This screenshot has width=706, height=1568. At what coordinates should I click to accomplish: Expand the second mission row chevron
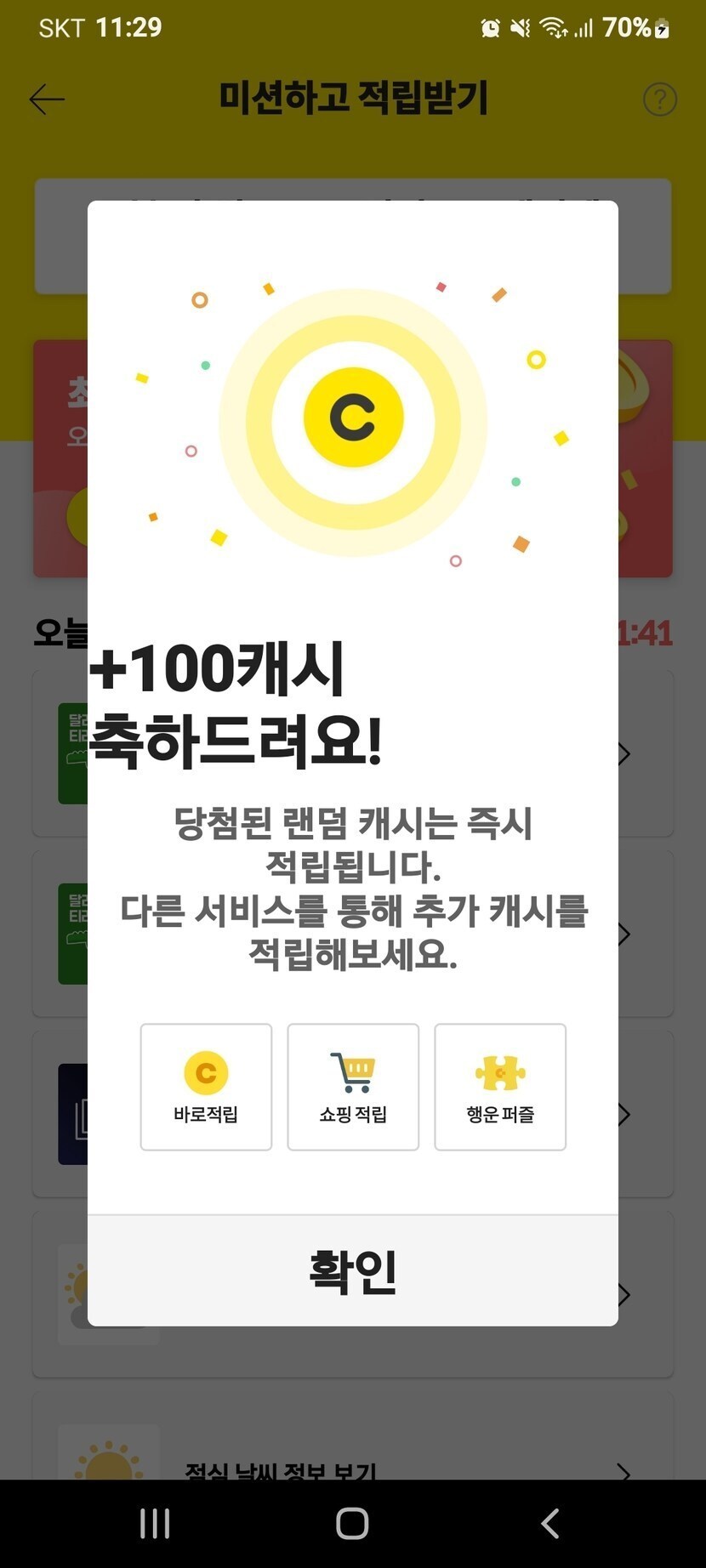[x=624, y=935]
